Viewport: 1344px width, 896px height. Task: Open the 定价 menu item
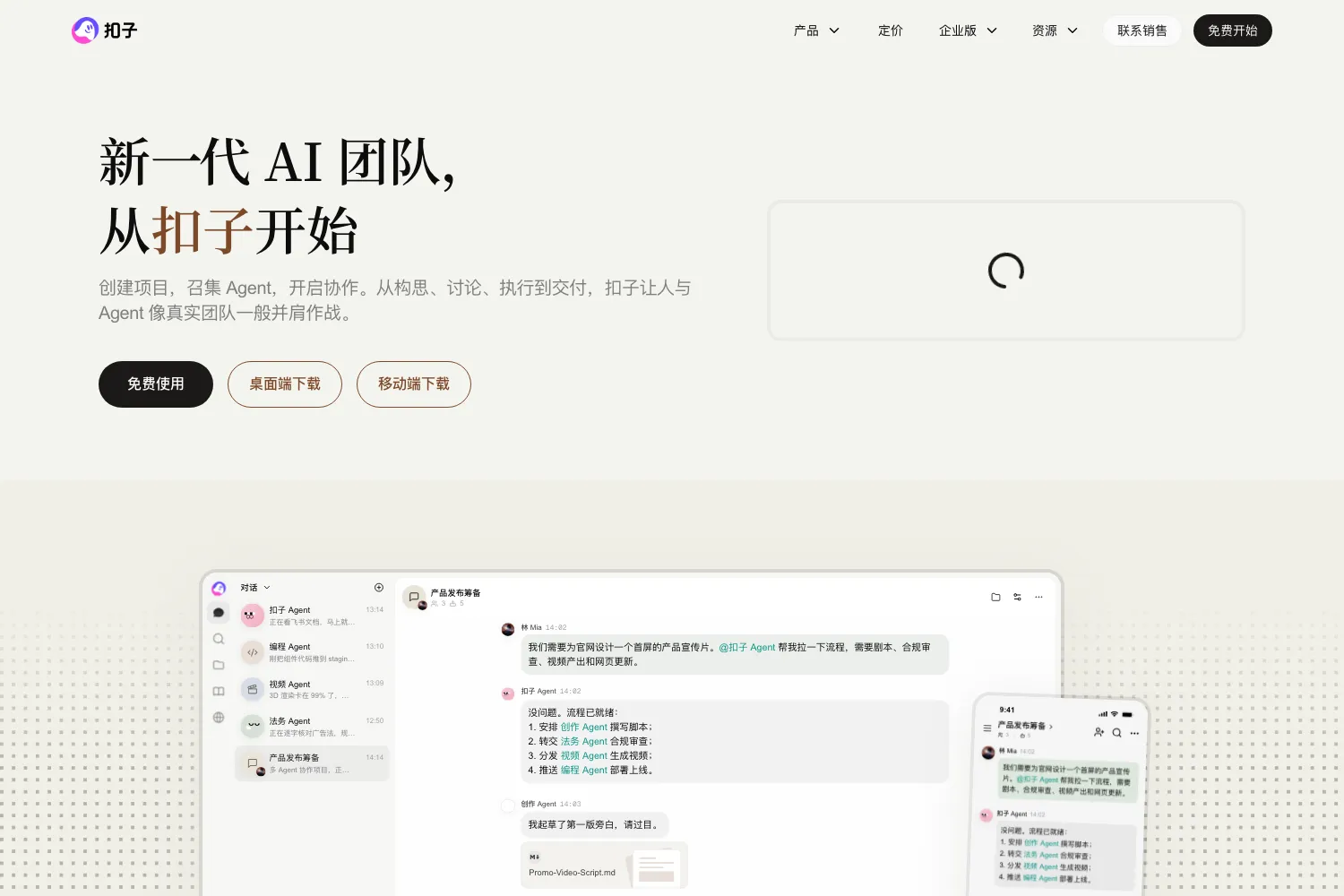tap(891, 30)
